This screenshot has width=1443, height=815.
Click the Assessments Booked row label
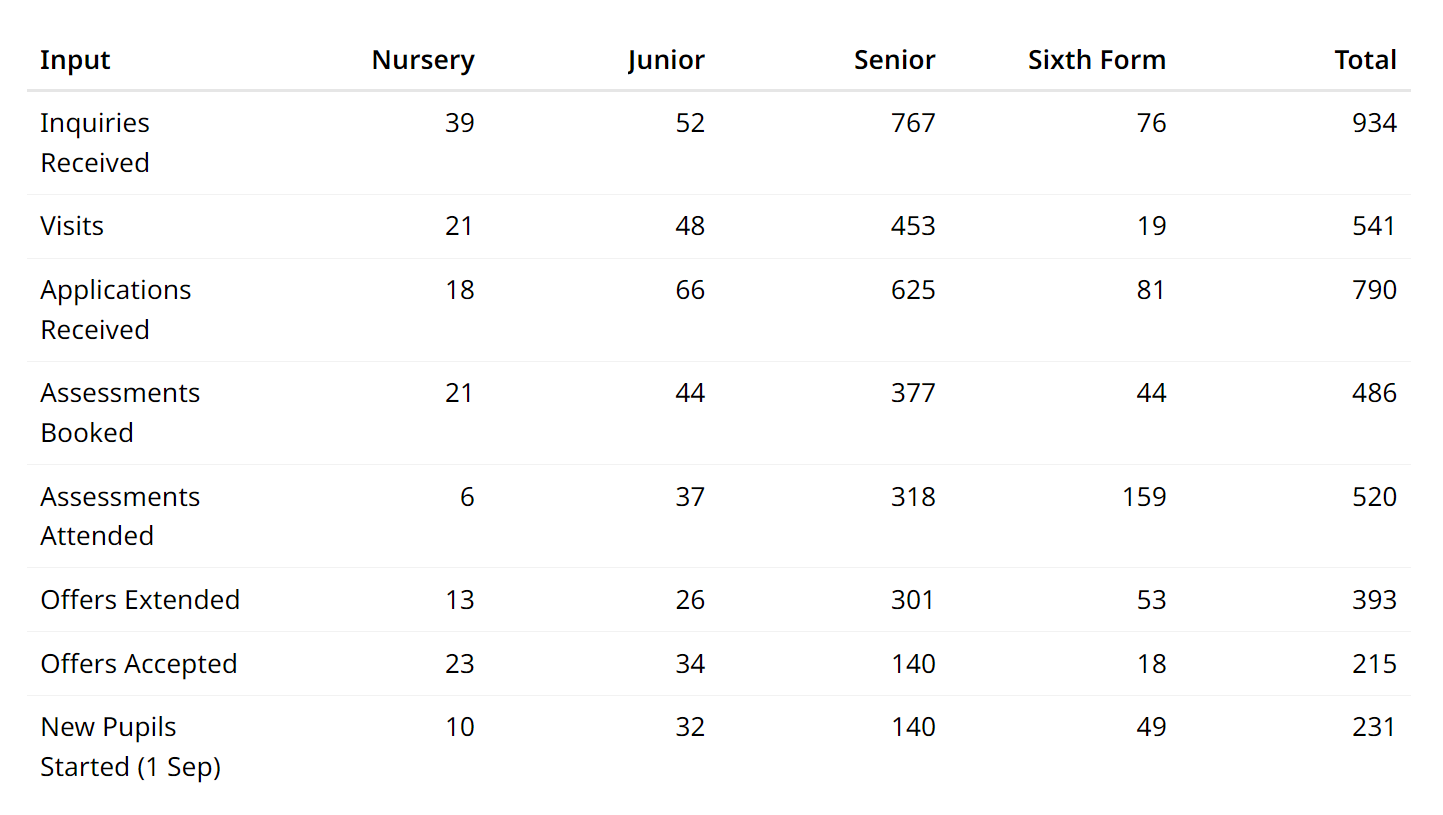tap(120, 412)
